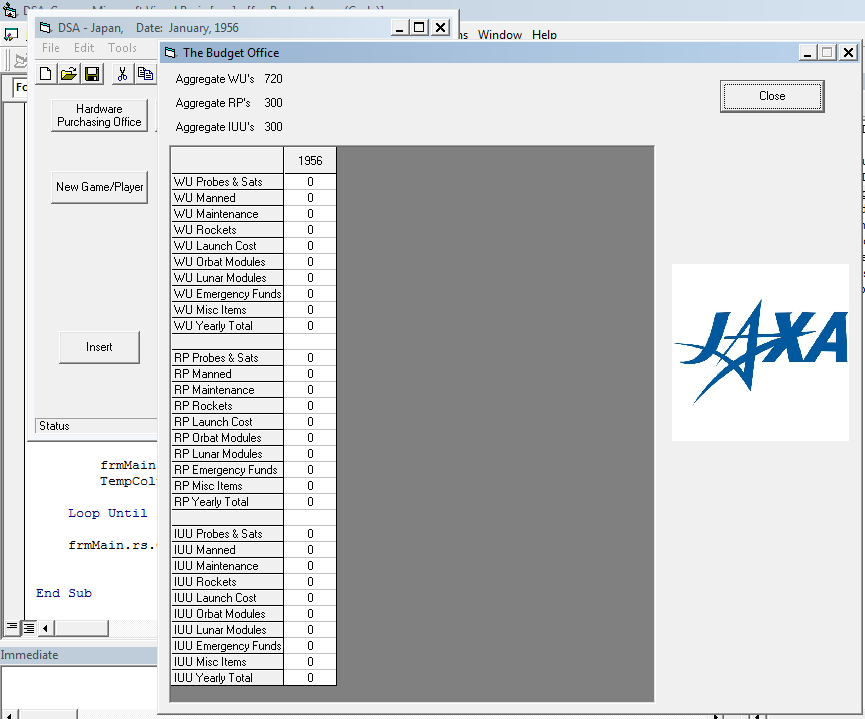
Task: Open the File menu in DSA window
Action: pos(51,48)
